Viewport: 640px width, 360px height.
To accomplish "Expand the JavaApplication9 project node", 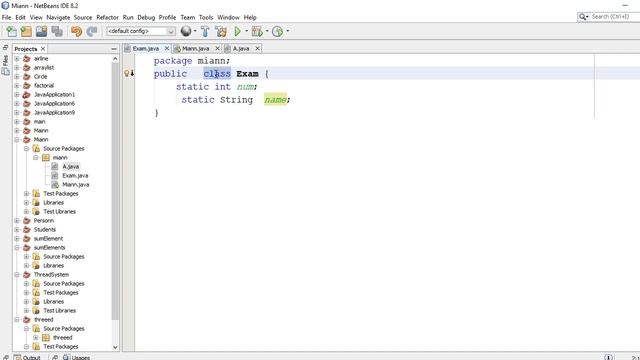I will pos(17,113).
